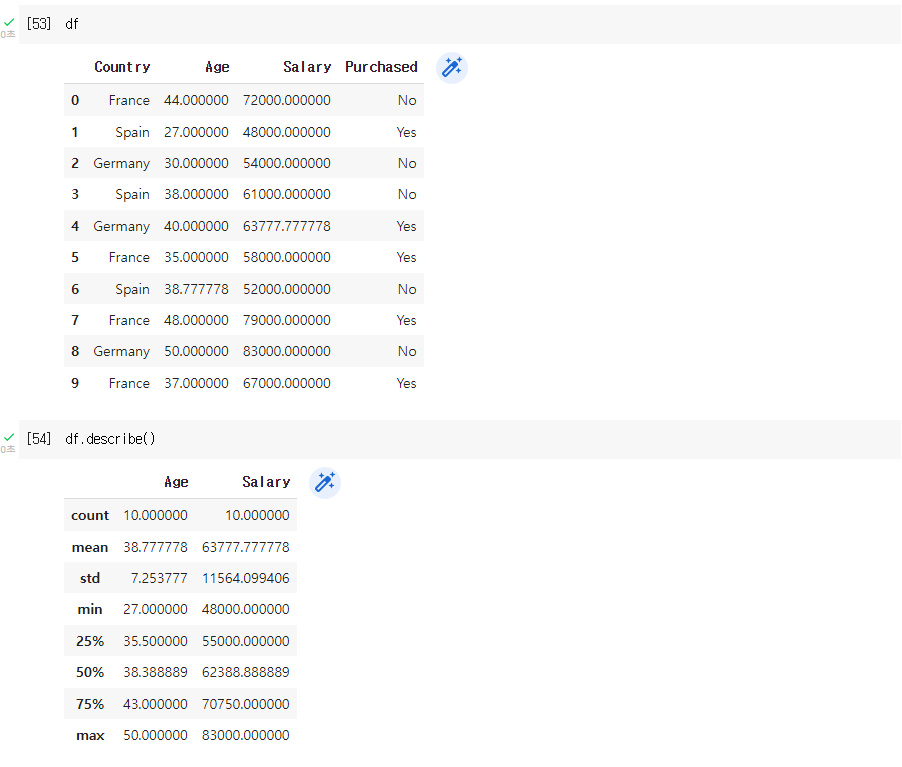Click Purchased 'No' in row 8
Viewport: 902px width, 767px height.
point(407,352)
